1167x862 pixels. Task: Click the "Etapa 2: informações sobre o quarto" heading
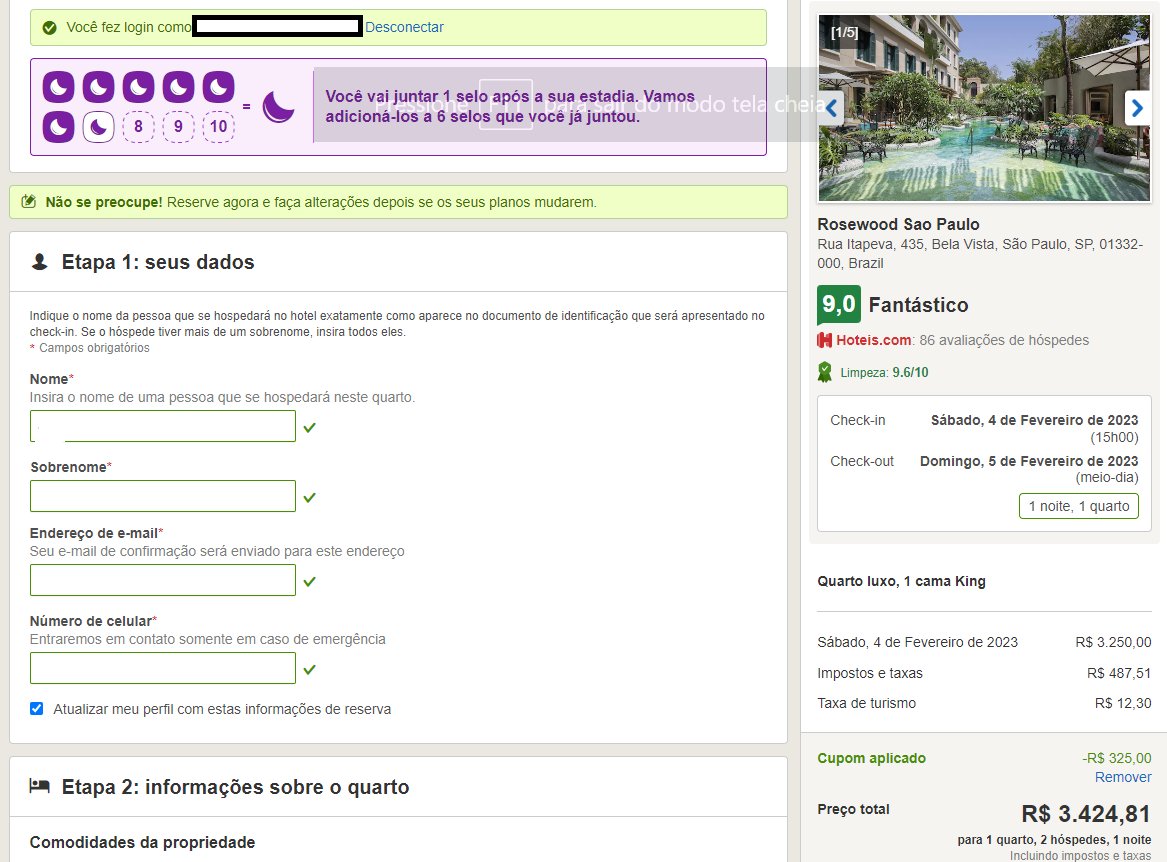coord(235,787)
